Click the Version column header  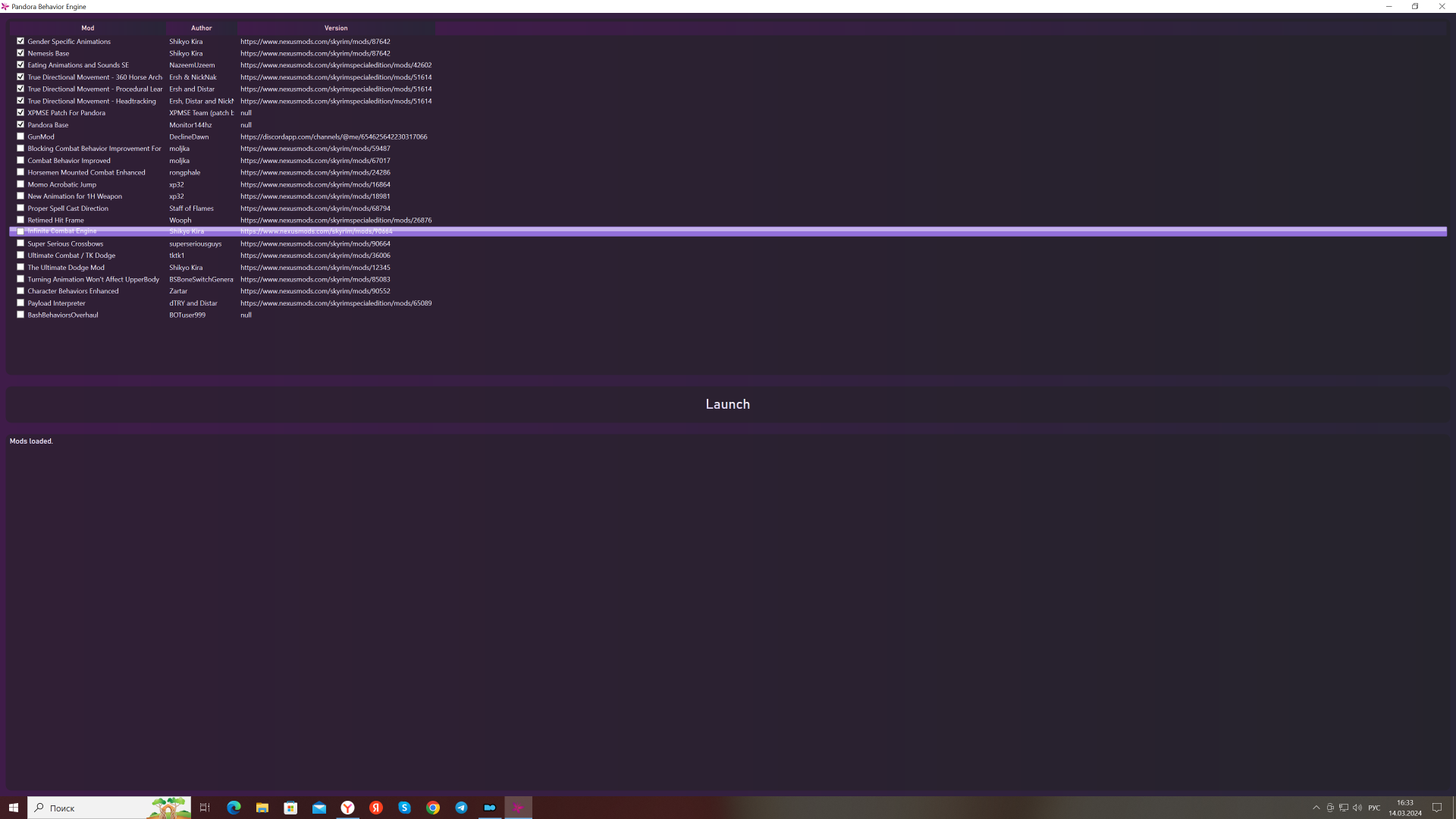[x=336, y=28]
